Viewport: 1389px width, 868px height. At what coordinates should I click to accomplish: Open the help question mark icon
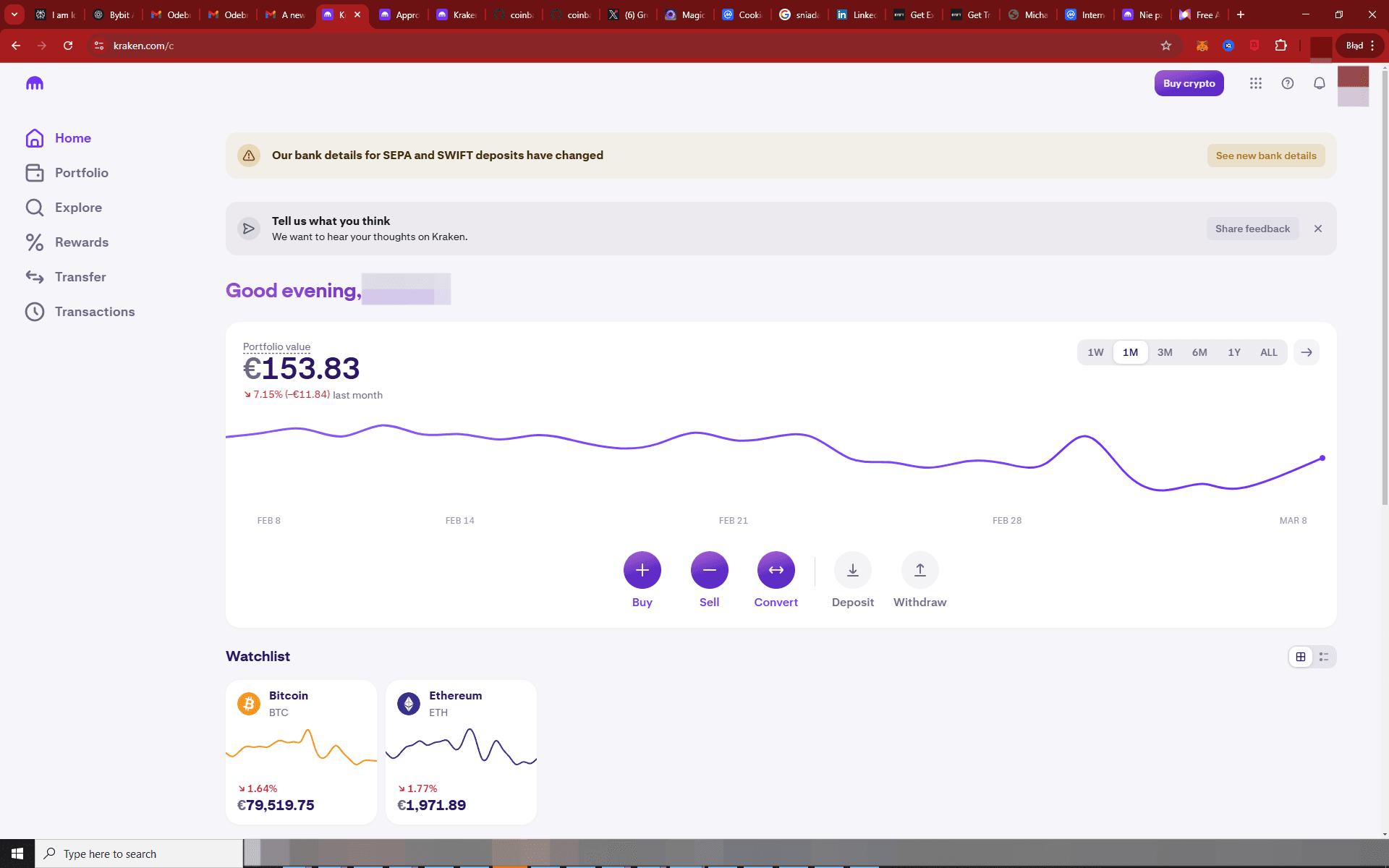[x=1288, y=83]
